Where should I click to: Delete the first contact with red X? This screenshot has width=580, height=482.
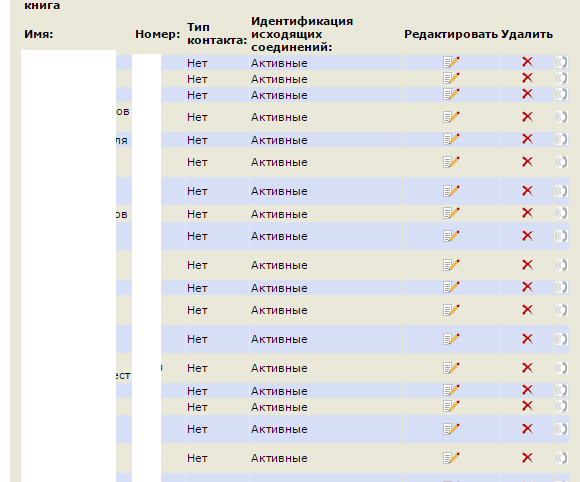527,62
